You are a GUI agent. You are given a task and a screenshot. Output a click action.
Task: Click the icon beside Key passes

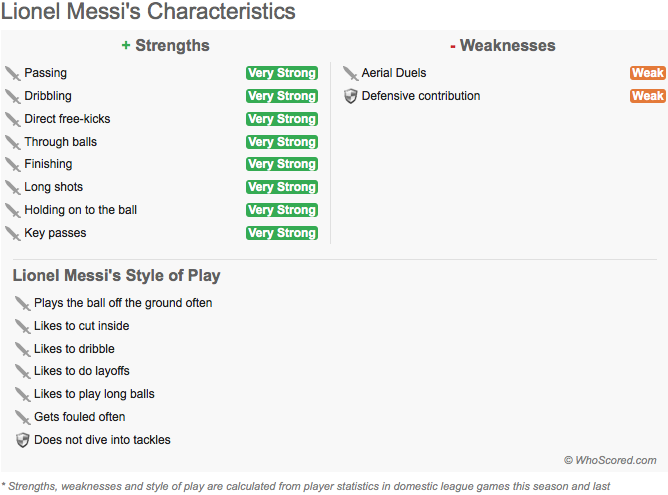coord(13,233)
